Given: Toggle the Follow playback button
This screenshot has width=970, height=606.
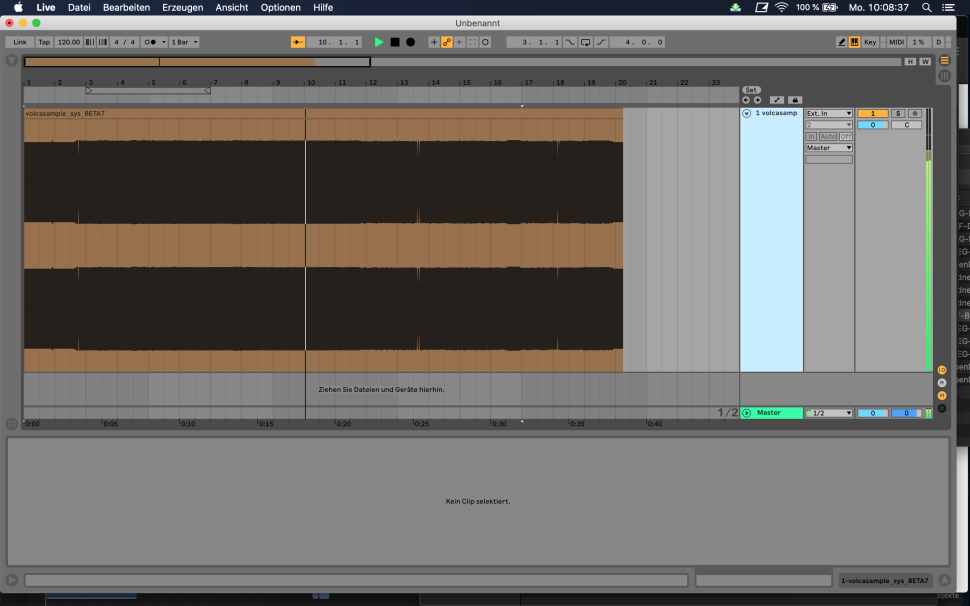Looking at the screenshot, I should [x=298, y=42].
